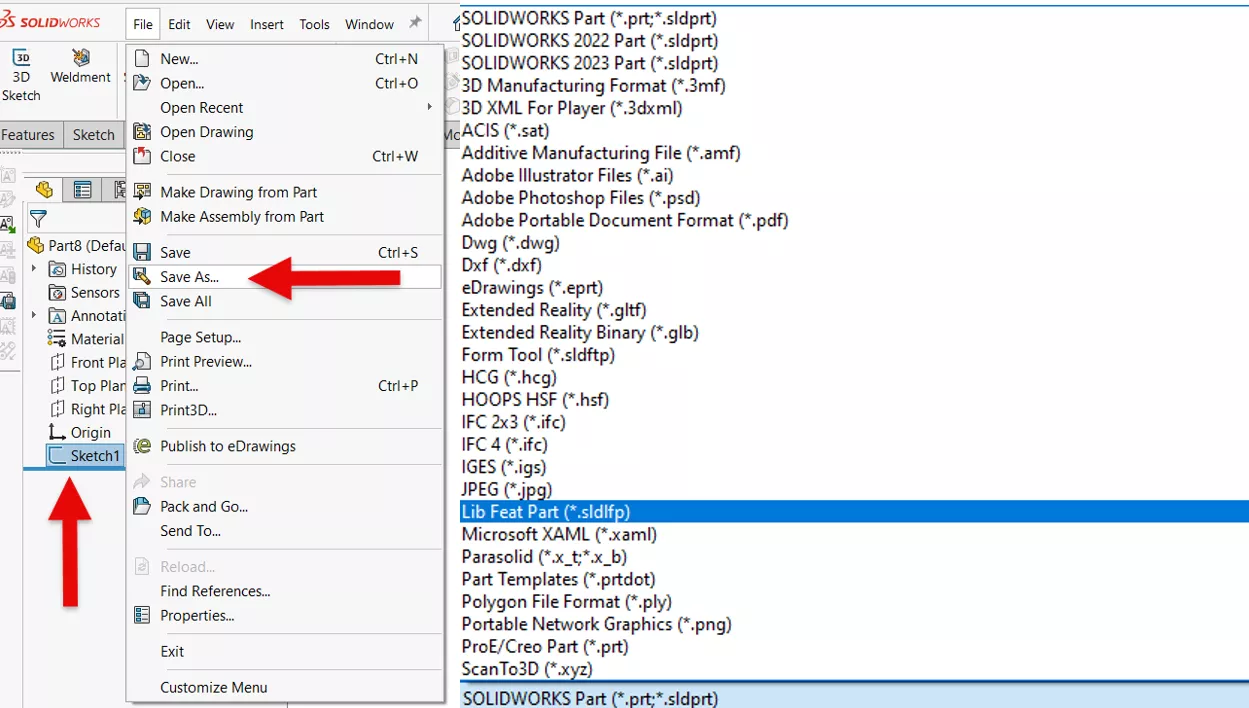The image size is (1249, 708).
Task: Select Top Plane tree item
Action: tap(86, 385)
